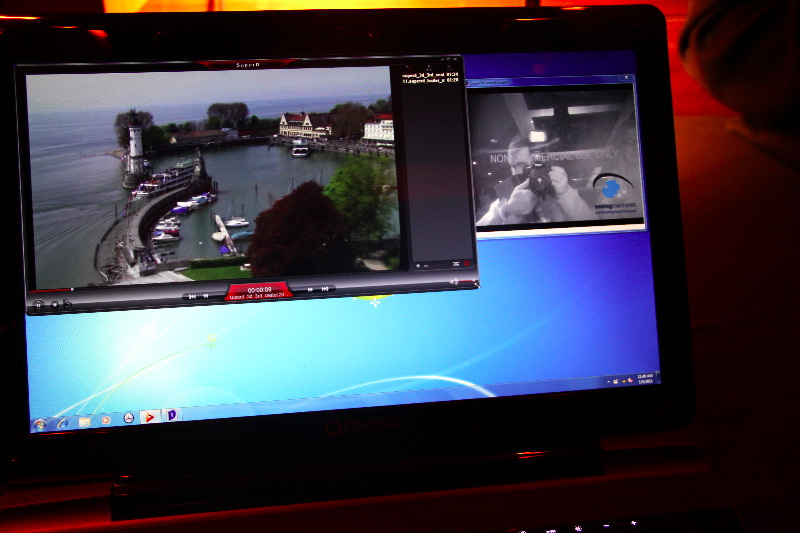Open the Windows Start menu

click(x=40, y=424)
